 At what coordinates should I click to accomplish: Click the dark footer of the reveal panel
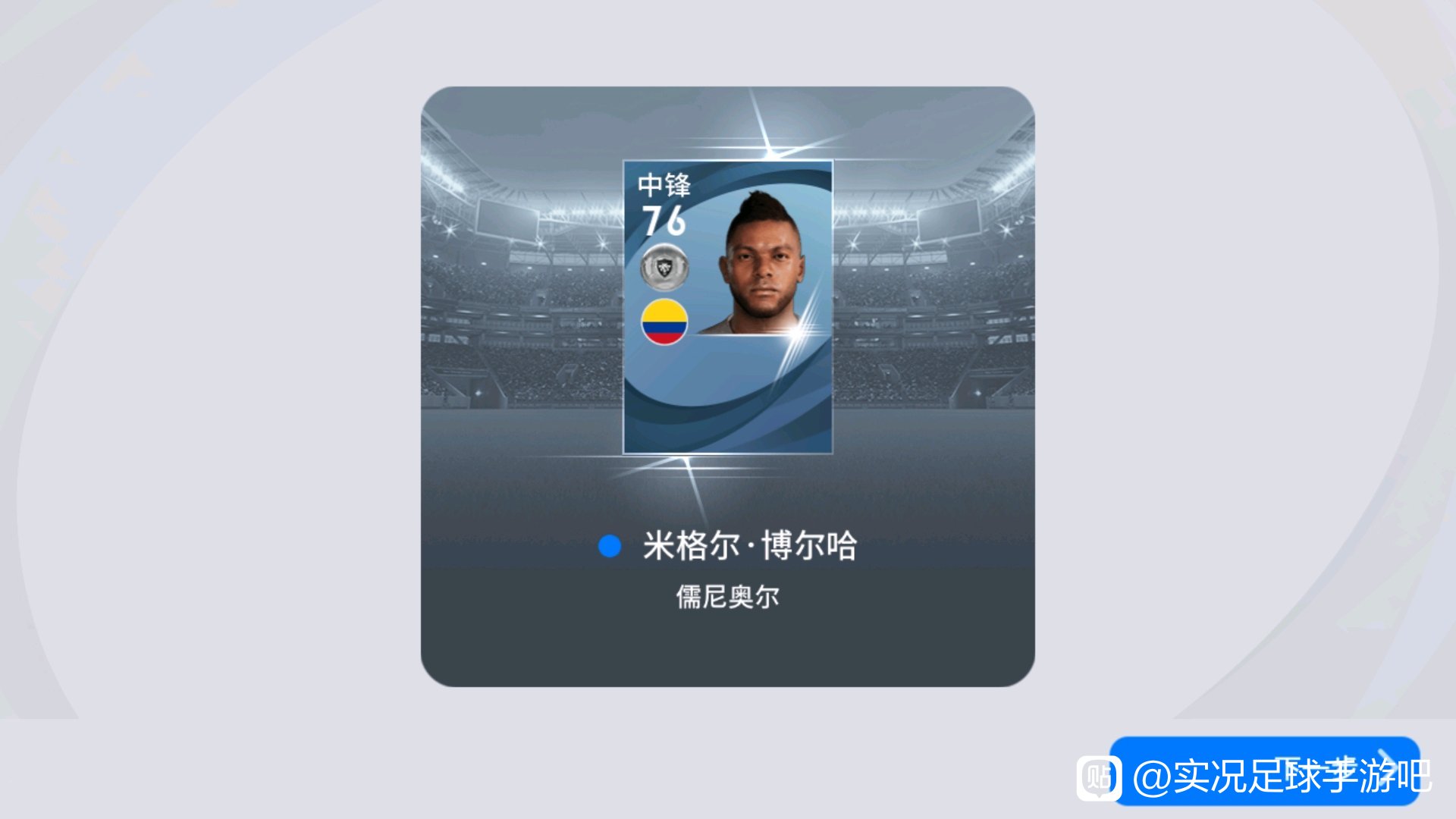(x=728, y=645)
